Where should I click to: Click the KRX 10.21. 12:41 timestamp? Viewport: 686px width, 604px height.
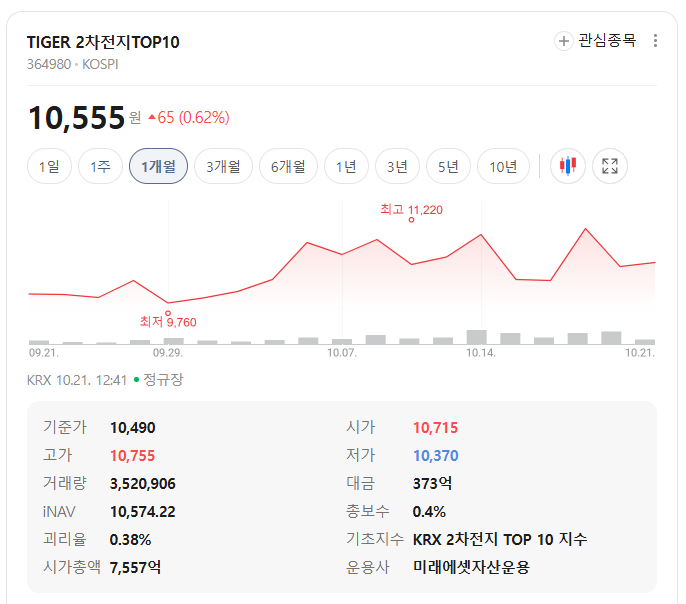(x=77, y=381)
